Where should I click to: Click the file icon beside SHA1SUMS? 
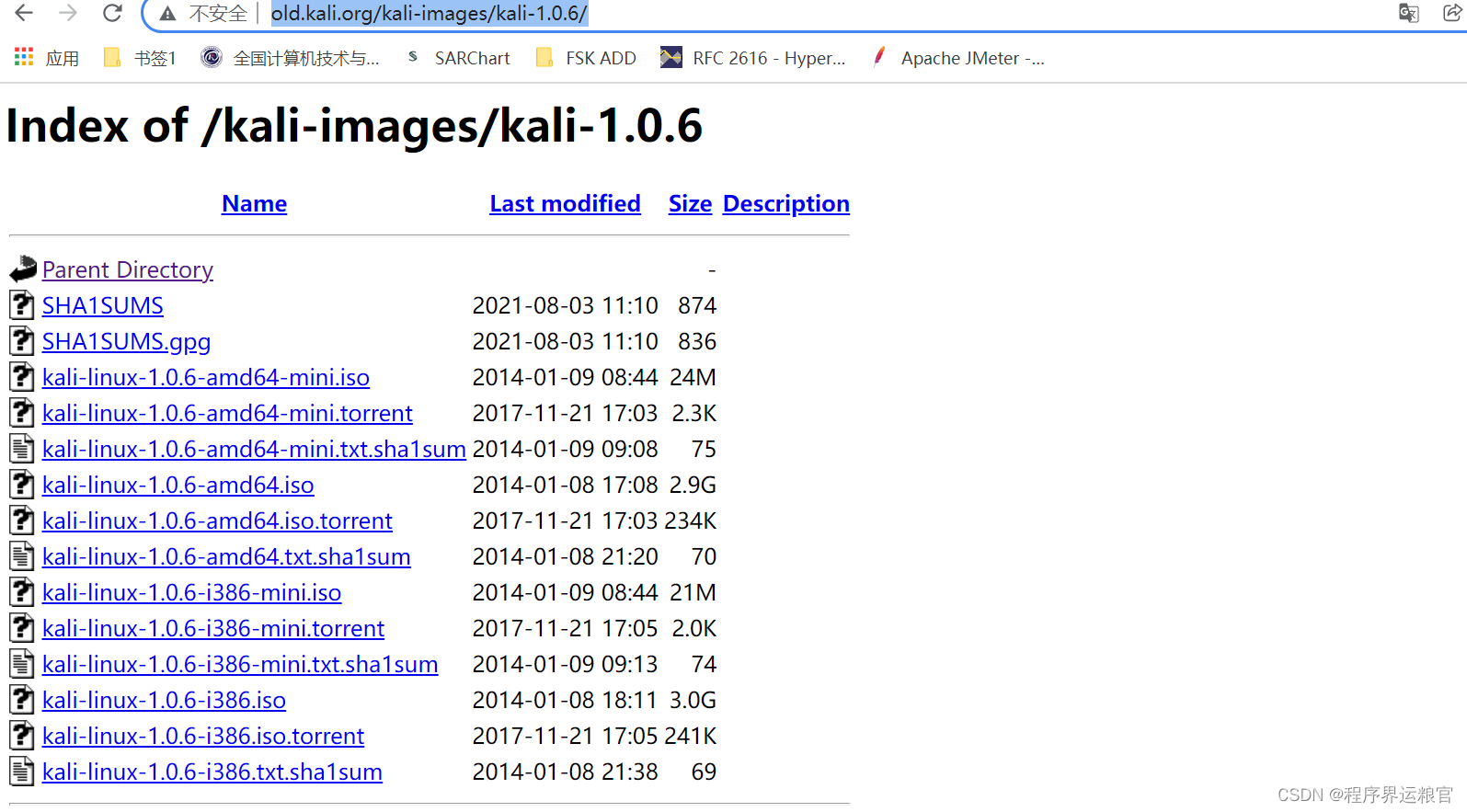pos(22,305)
